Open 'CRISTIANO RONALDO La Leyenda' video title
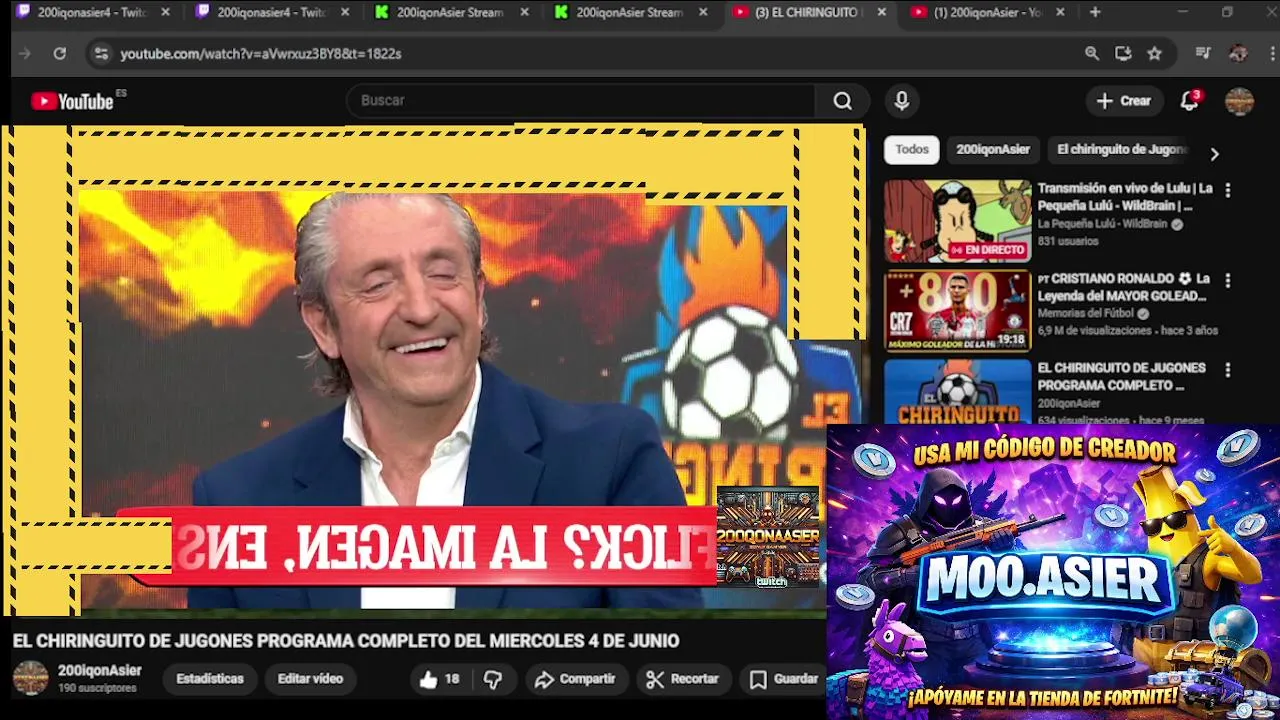The height and width of the screenshot is (720, 1280). pyautogui.click(x=1123, y=287)
